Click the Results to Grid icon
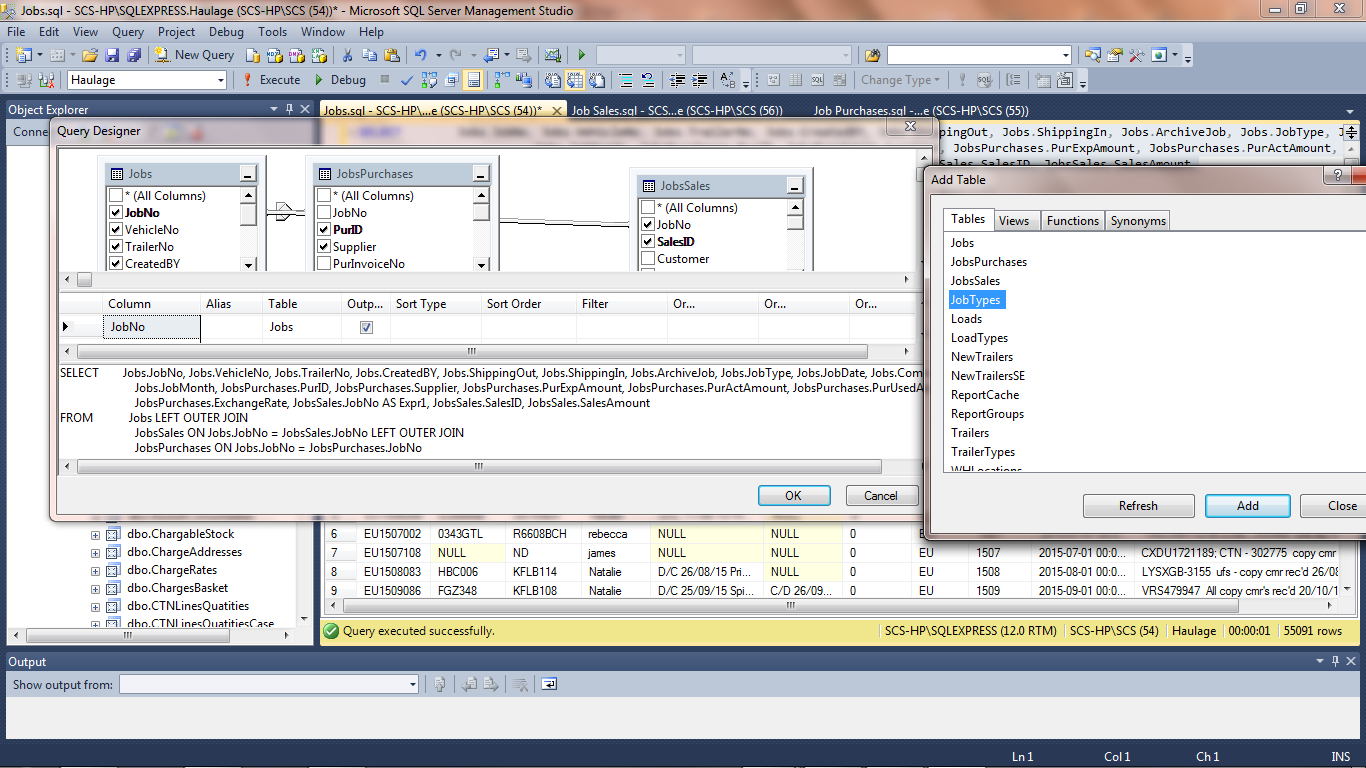This screenshot has width=1366, height=768. point(577,80)
